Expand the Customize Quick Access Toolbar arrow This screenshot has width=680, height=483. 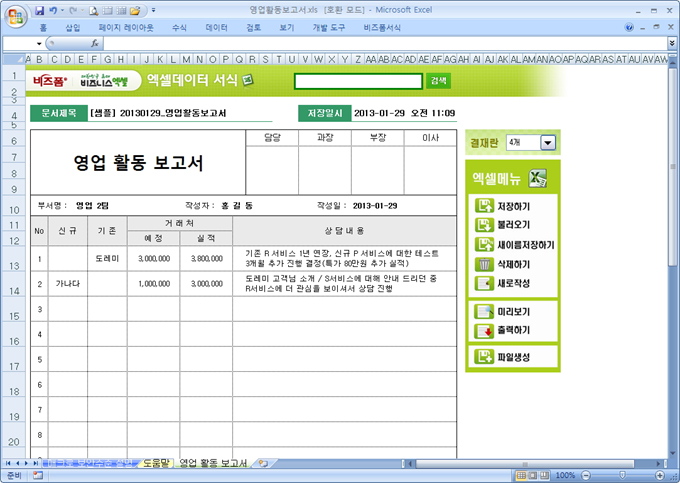pos(154,10)
